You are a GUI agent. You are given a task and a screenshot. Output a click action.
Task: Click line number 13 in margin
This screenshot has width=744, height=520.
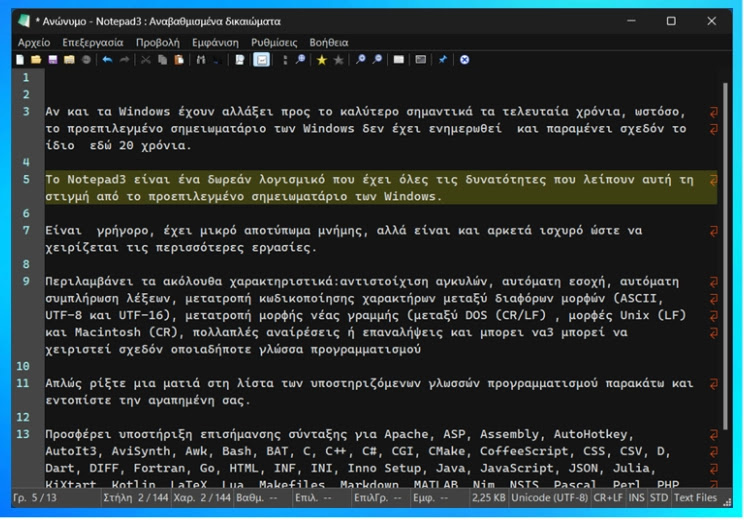click(x=23, y=434)
